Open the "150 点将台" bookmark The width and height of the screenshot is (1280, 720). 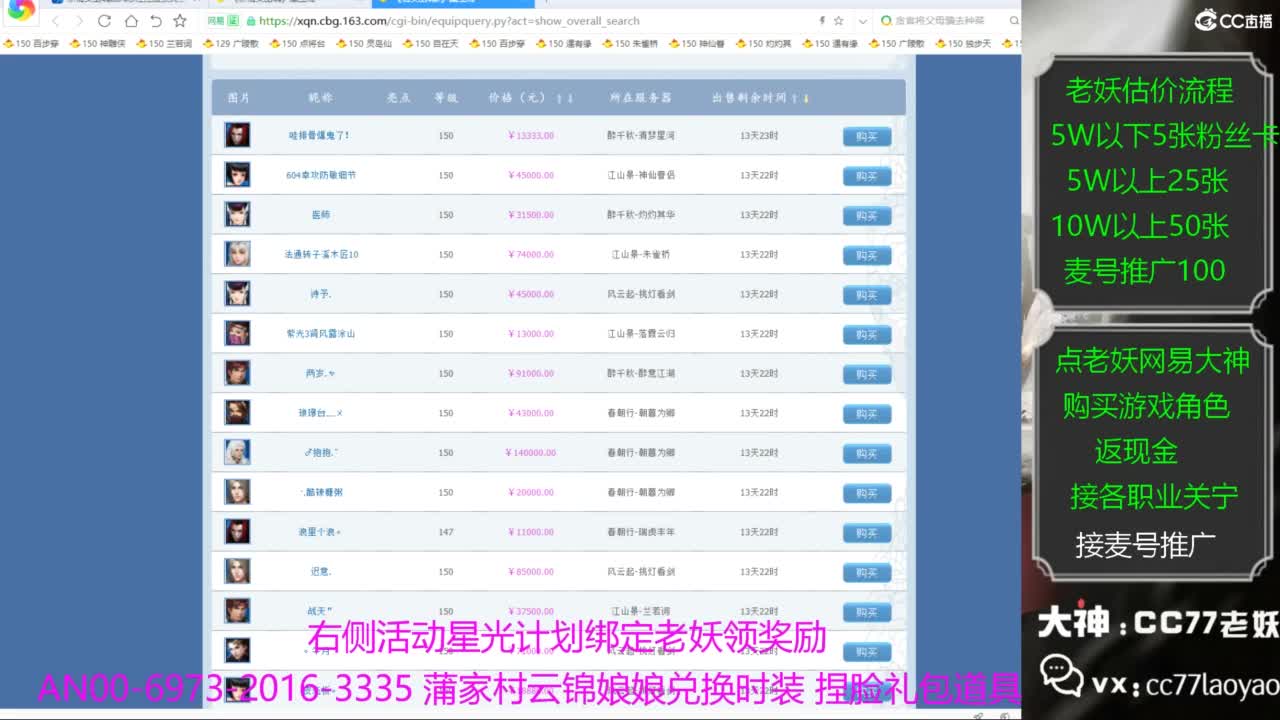(297, 44)
